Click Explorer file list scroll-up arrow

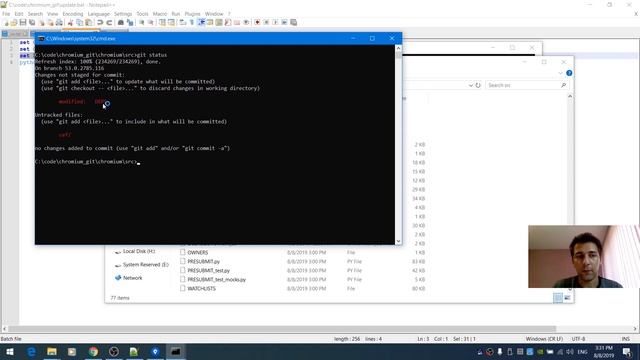(570, 96)
